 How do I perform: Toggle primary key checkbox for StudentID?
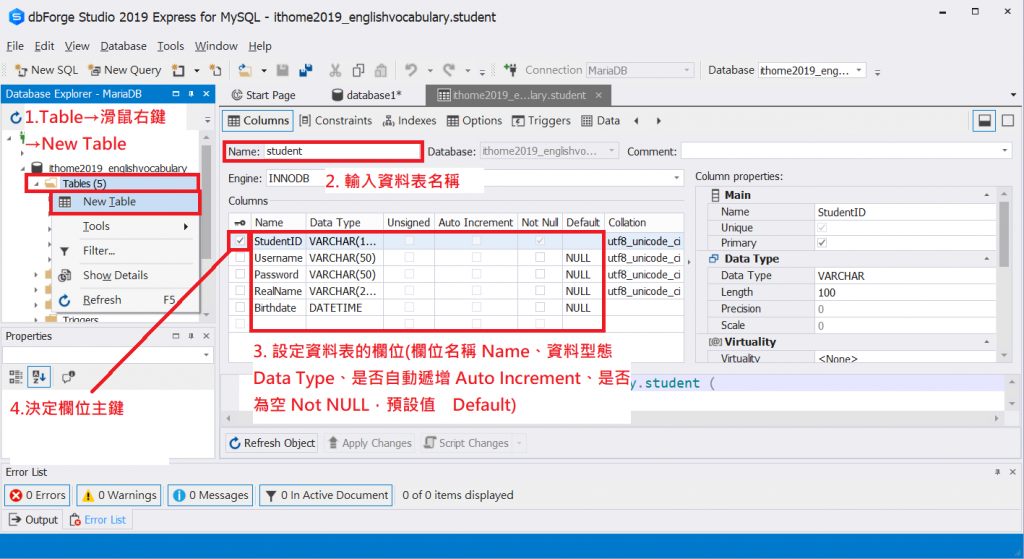click(240, 241)
